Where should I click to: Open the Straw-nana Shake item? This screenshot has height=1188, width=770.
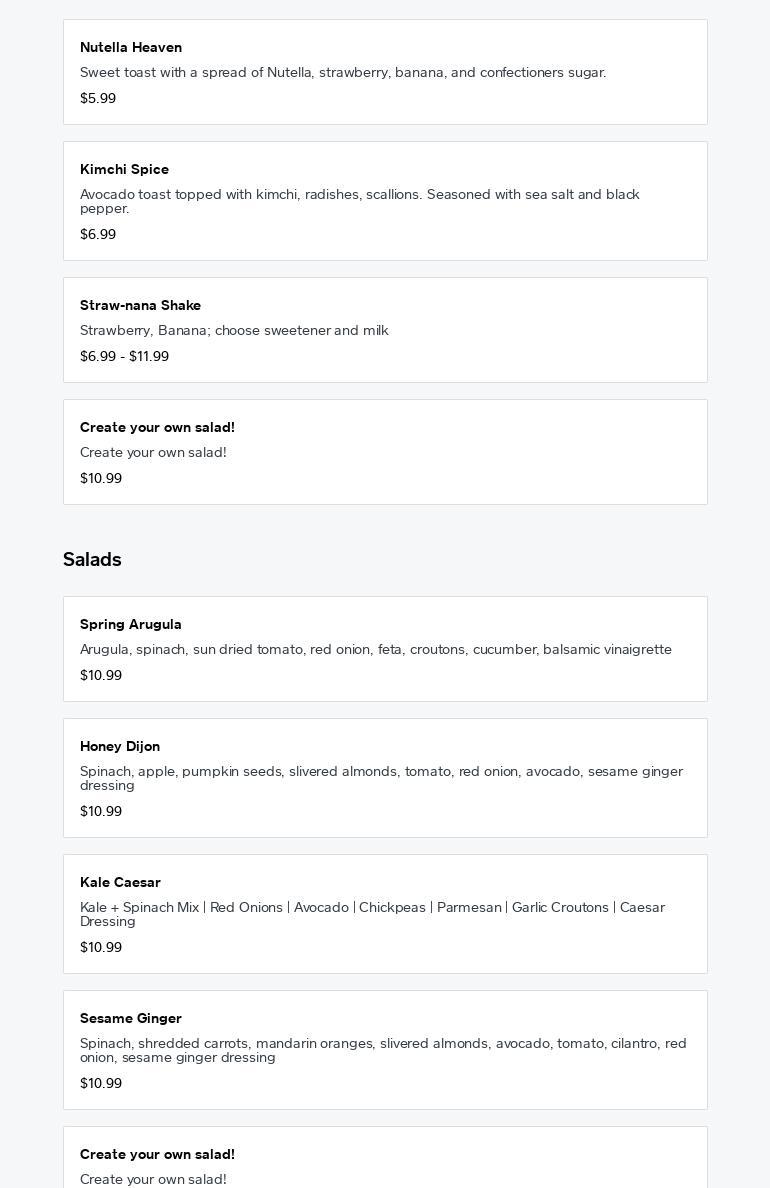[140, 305]
